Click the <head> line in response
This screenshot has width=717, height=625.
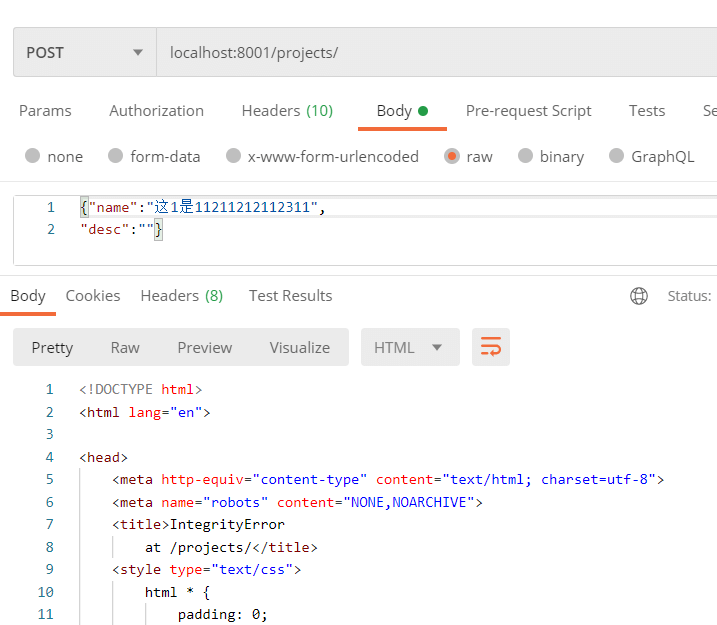click(103, 457)
